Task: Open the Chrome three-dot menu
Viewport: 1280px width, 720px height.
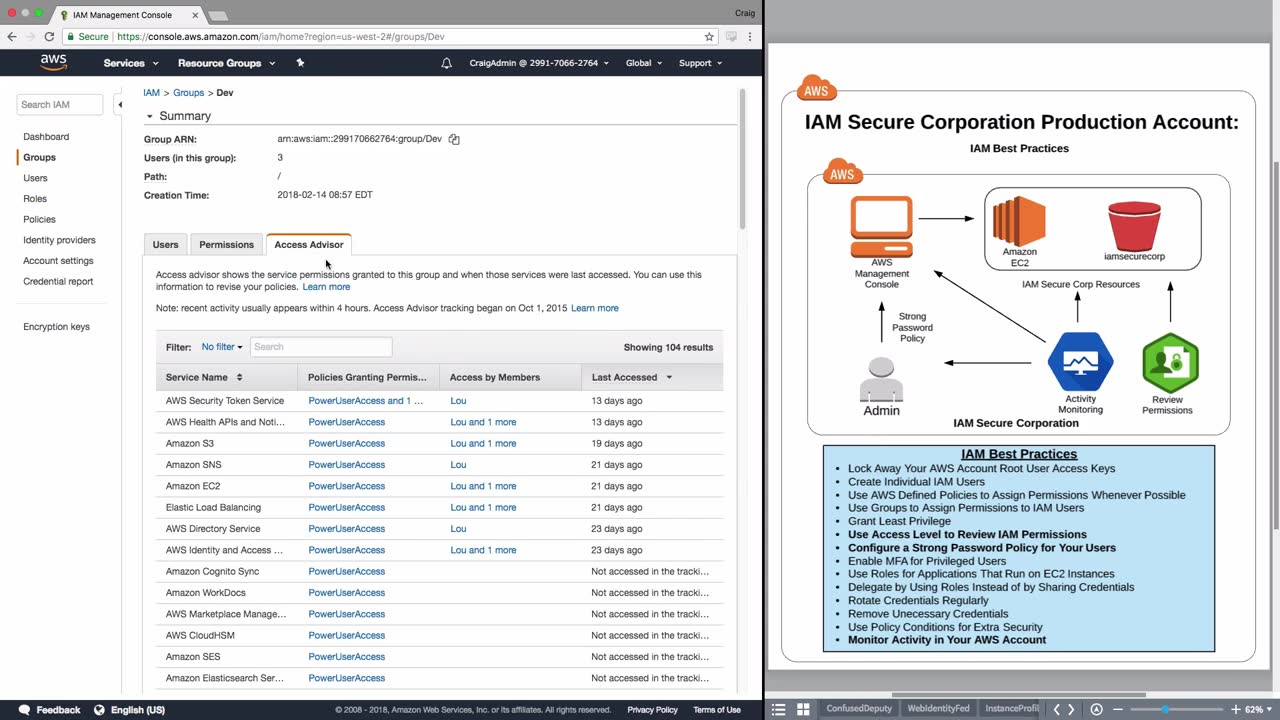Action: pyautogui.click(x=751, y=37)
